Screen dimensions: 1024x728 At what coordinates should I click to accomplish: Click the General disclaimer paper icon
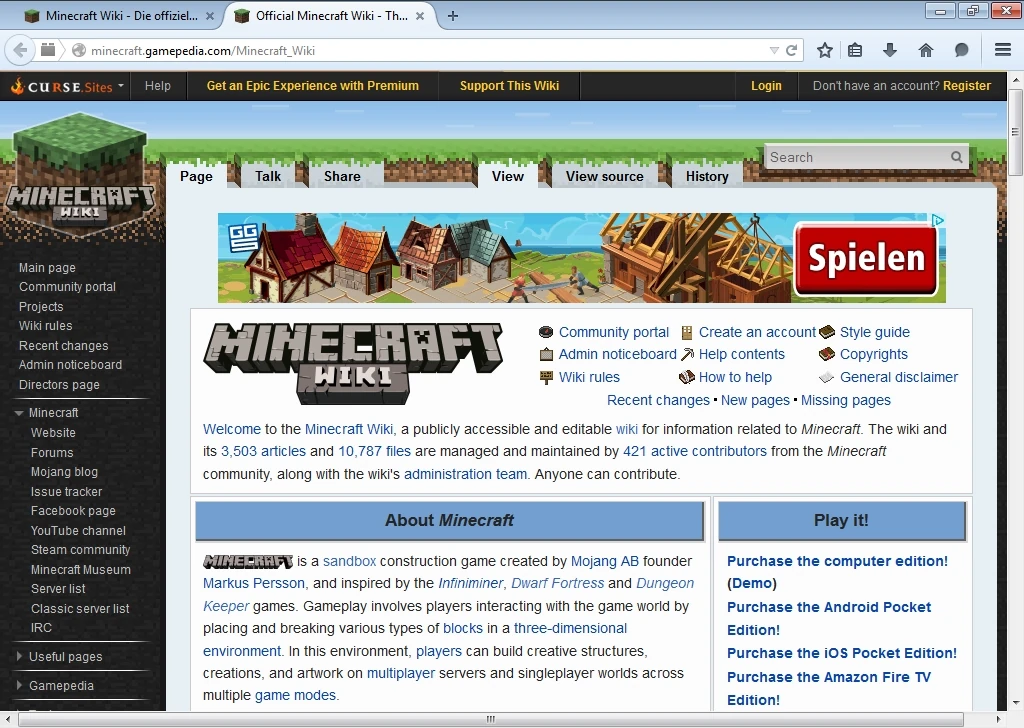point(827,377)
